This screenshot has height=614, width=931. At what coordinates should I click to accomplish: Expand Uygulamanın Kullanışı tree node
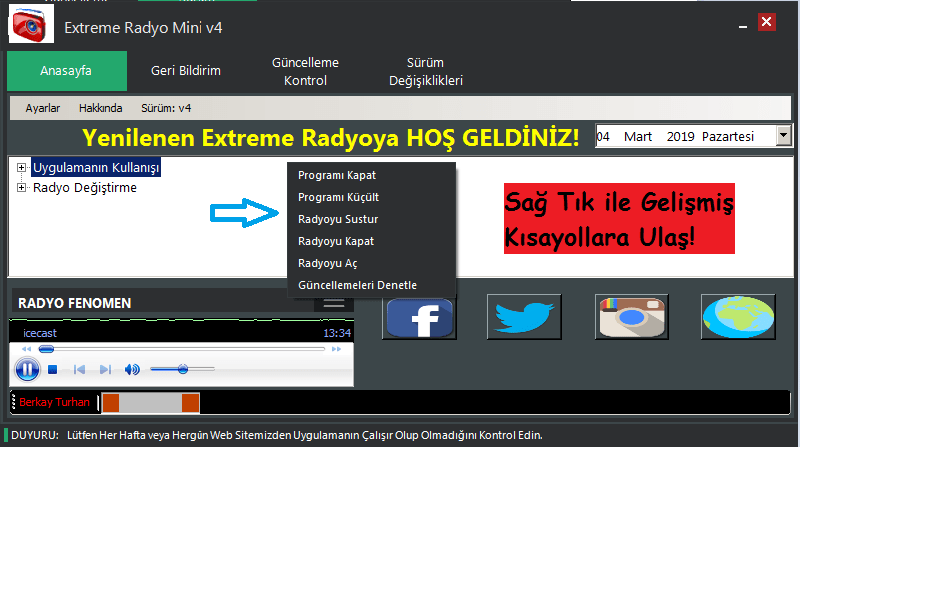[x=21, y=168]
